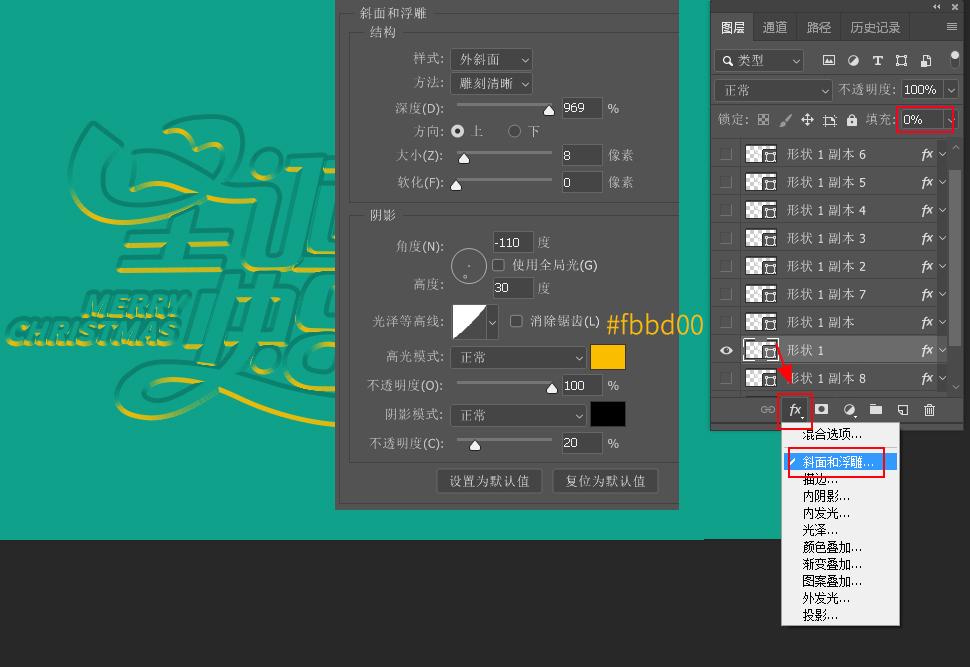Open the 高光模式 dropdown
This screenshot has height=667, width=970.
click(518, 357)
